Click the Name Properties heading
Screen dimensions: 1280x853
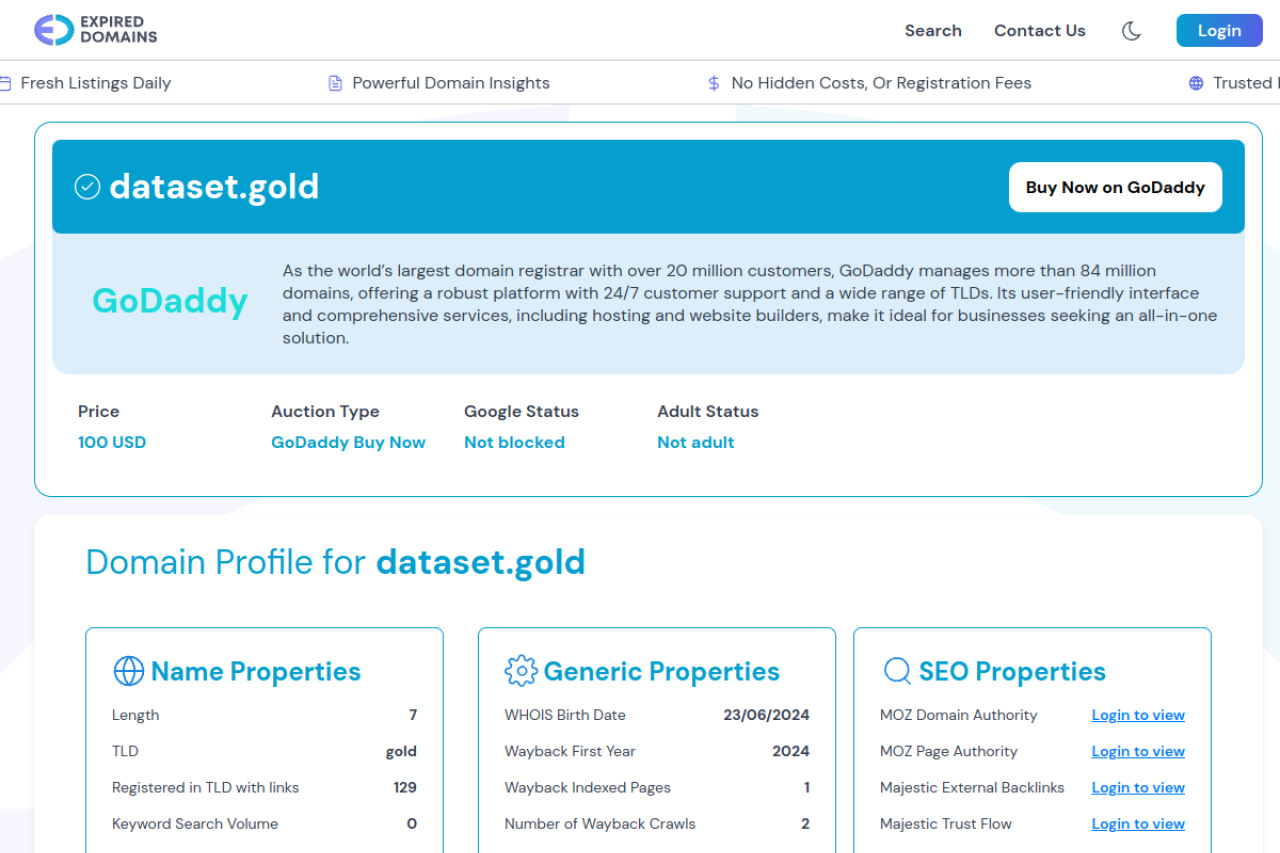[x=256, y=671]
